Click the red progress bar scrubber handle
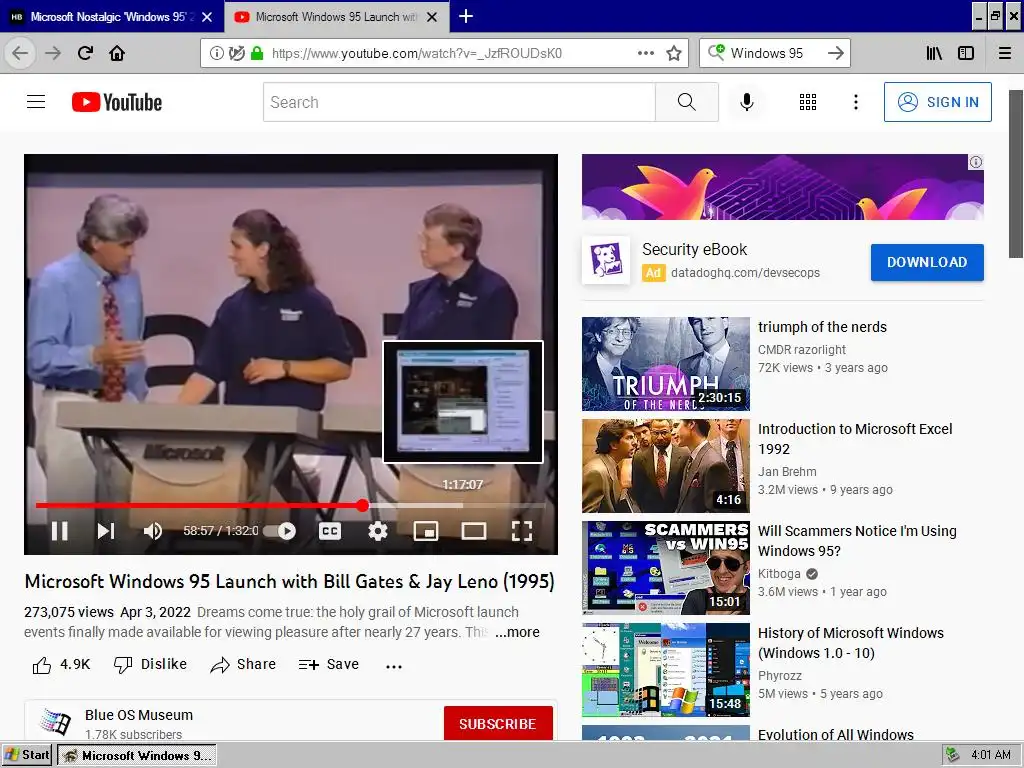 tap(362, 505)
